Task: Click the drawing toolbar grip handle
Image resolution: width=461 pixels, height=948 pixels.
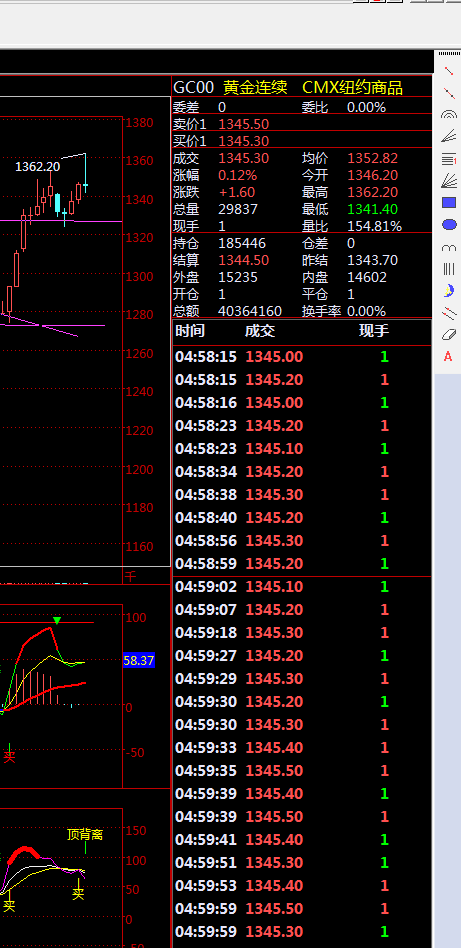Action: coord(448,54)
